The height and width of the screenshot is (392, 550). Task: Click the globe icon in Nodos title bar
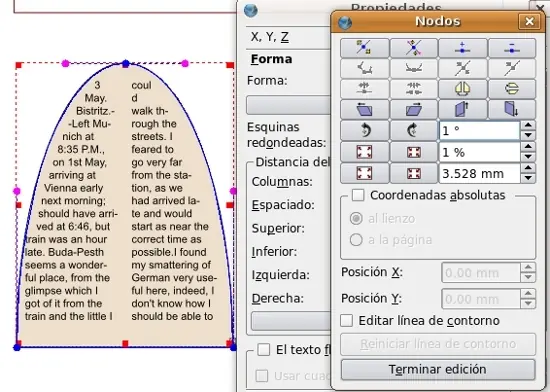coord(345,23)
